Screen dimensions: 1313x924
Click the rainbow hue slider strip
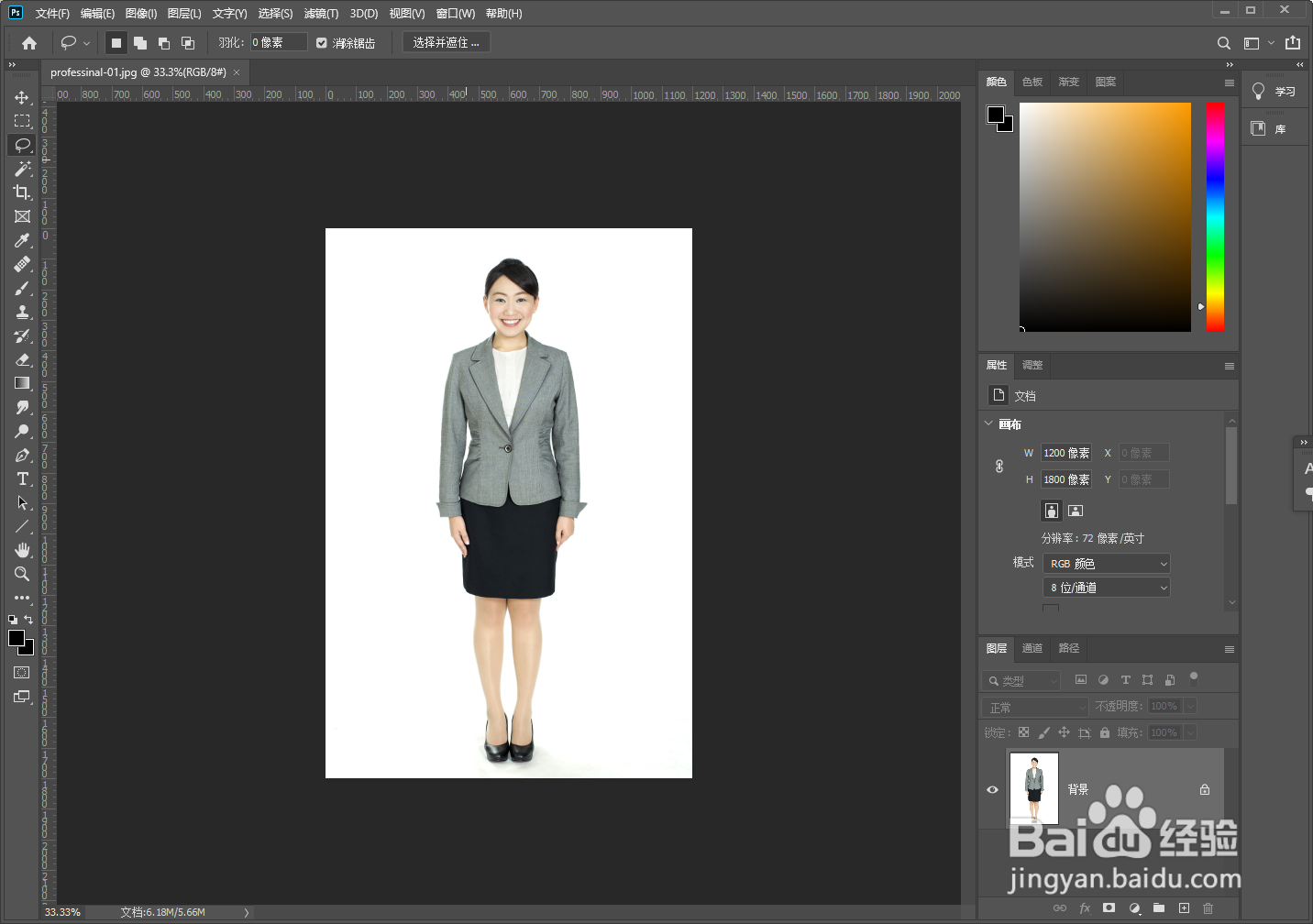1215,216
